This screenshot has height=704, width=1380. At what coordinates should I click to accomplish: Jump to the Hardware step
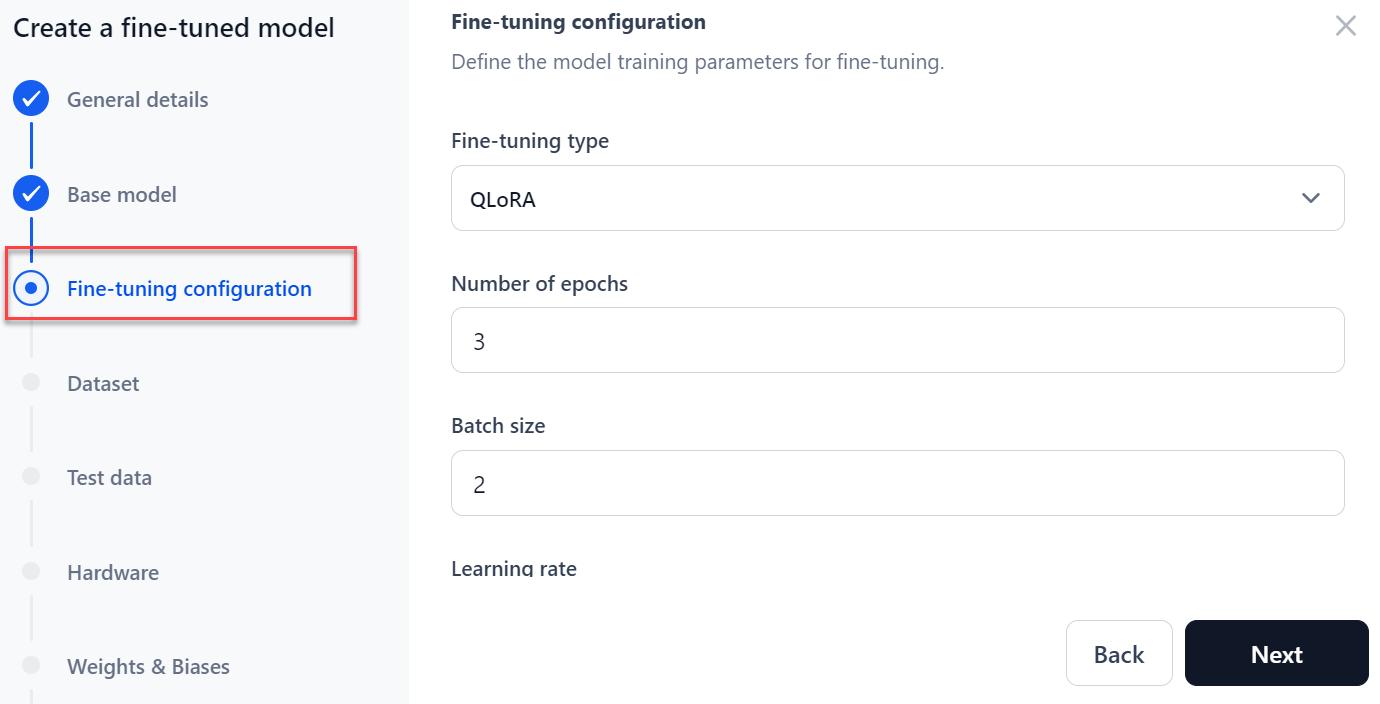pyautogui.click(x=113, y=573)
